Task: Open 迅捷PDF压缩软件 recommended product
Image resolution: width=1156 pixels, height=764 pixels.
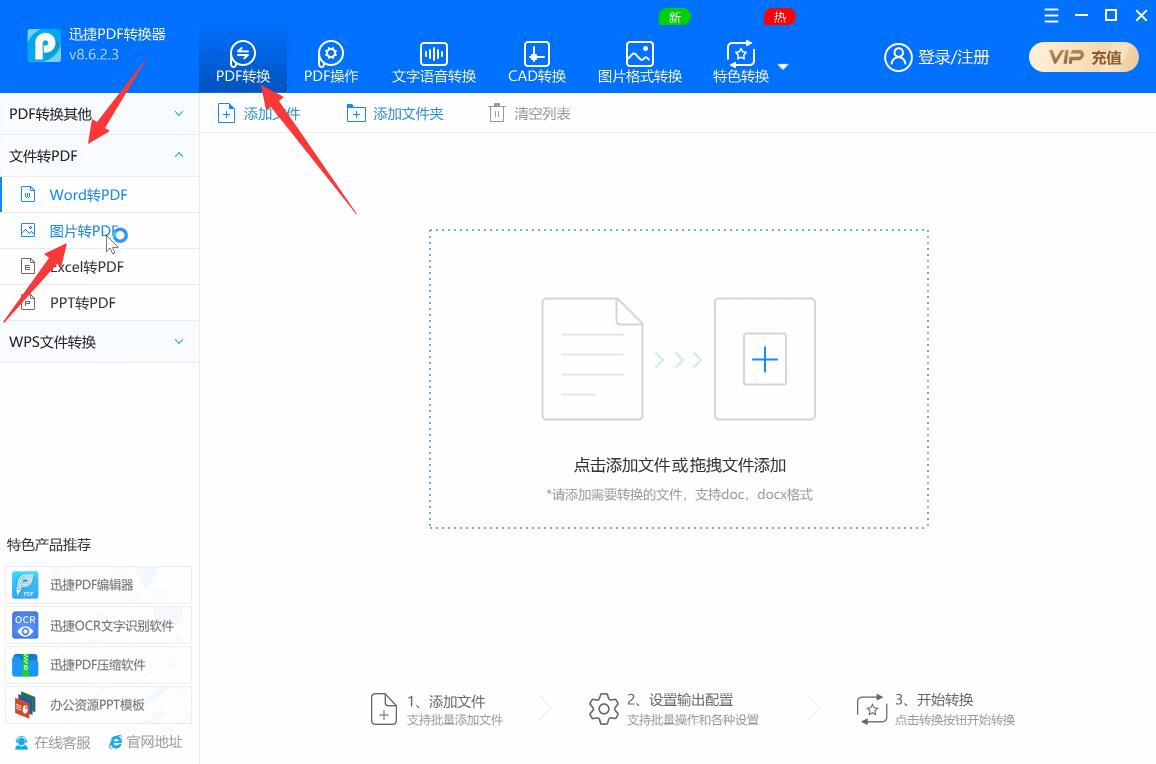Action: (98, 665)
